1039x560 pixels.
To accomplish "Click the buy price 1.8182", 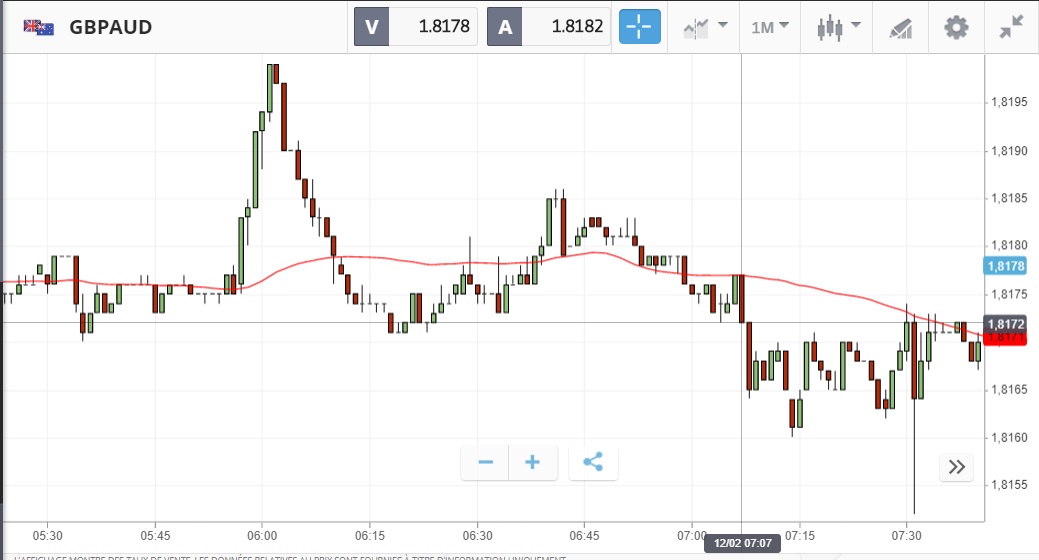I will point(577,27).
